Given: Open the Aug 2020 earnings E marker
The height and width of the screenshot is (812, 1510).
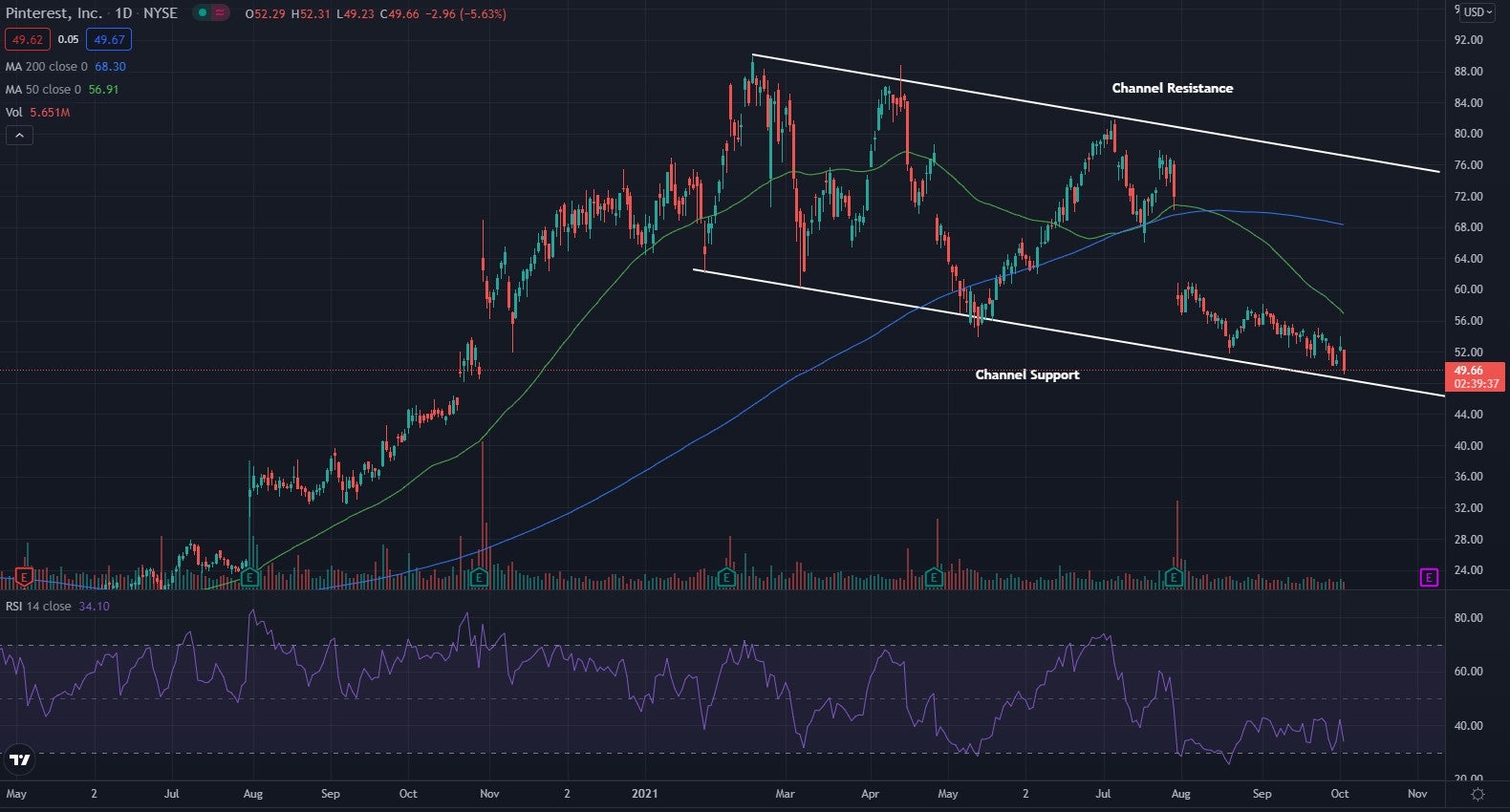Looking at the screenshot, I should (x=249, y=577).
